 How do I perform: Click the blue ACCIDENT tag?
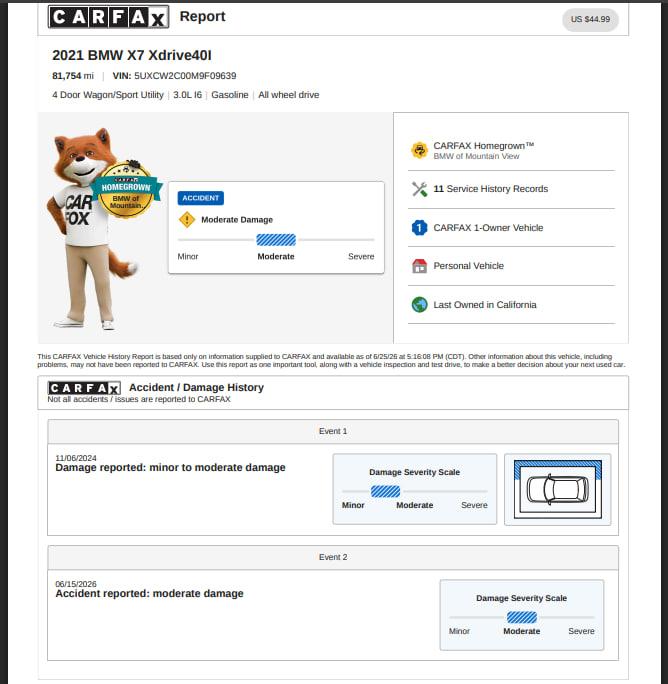click(x=201, y=198)
